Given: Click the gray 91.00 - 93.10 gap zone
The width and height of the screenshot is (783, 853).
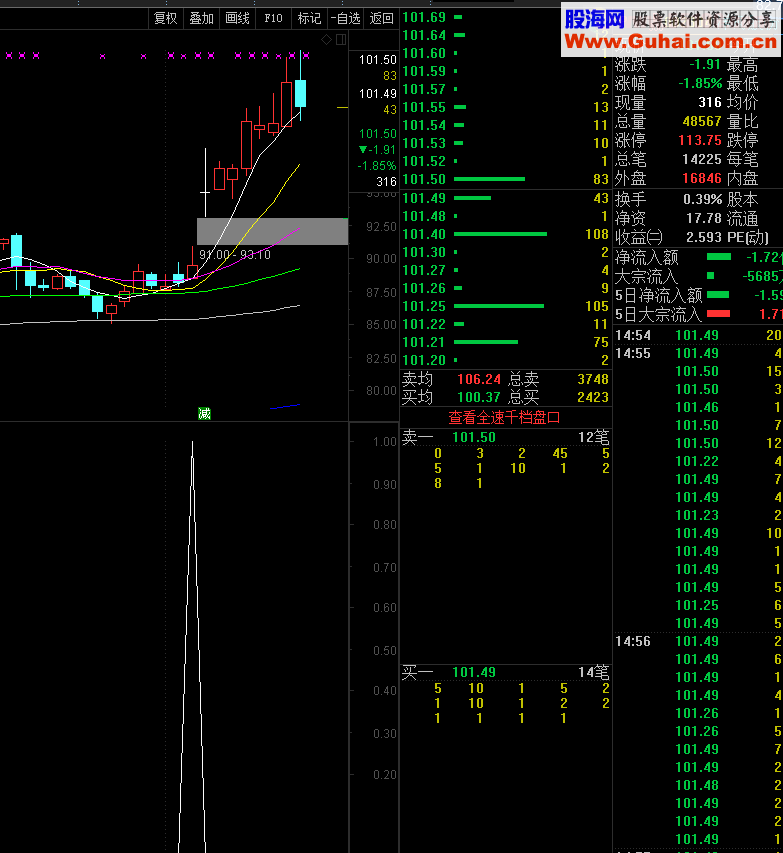Looking at the screenshot, I should pos(272,231).
